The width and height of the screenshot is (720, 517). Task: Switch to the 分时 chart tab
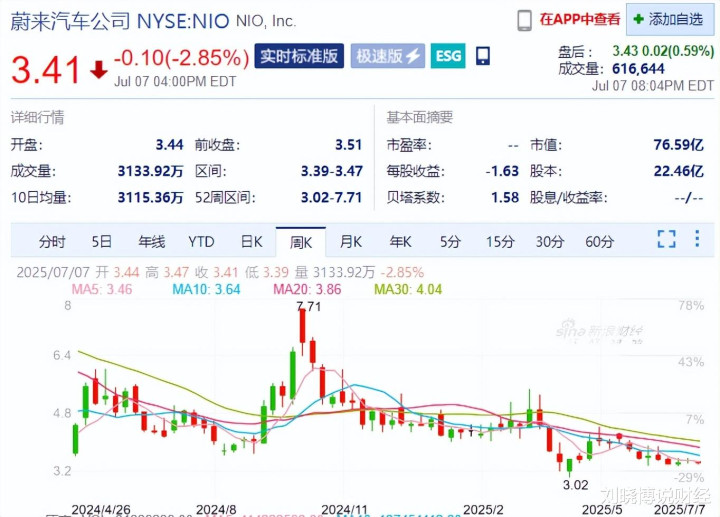(x=52, y=242)
